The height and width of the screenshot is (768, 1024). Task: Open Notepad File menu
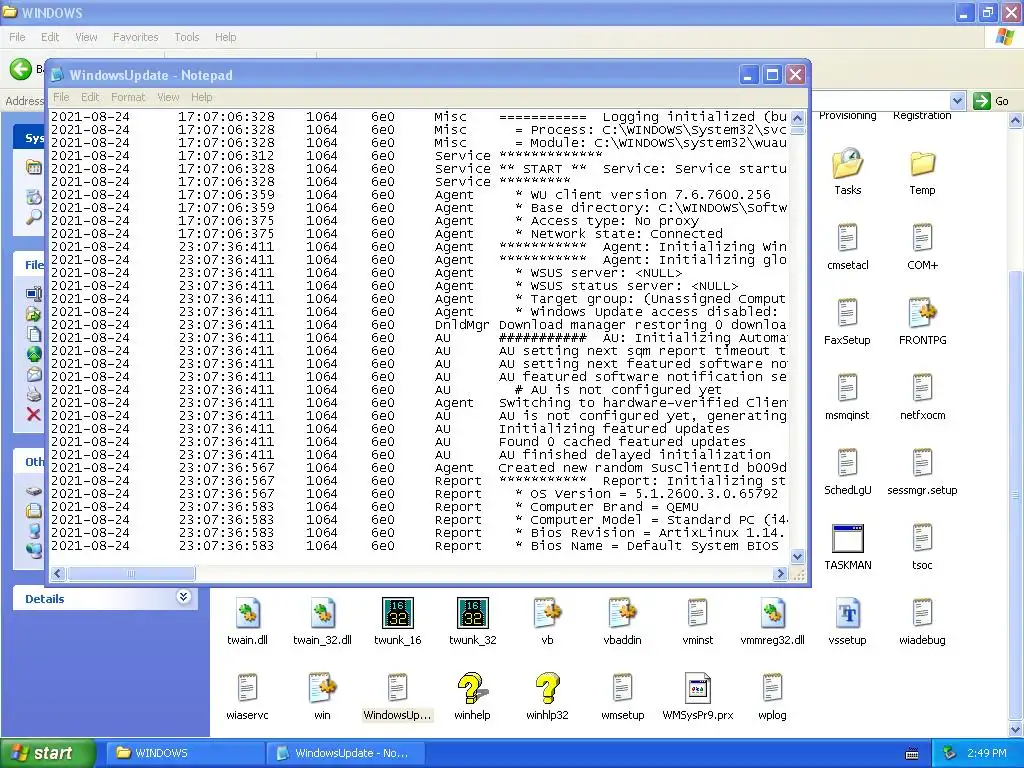(x=61, y=97)
